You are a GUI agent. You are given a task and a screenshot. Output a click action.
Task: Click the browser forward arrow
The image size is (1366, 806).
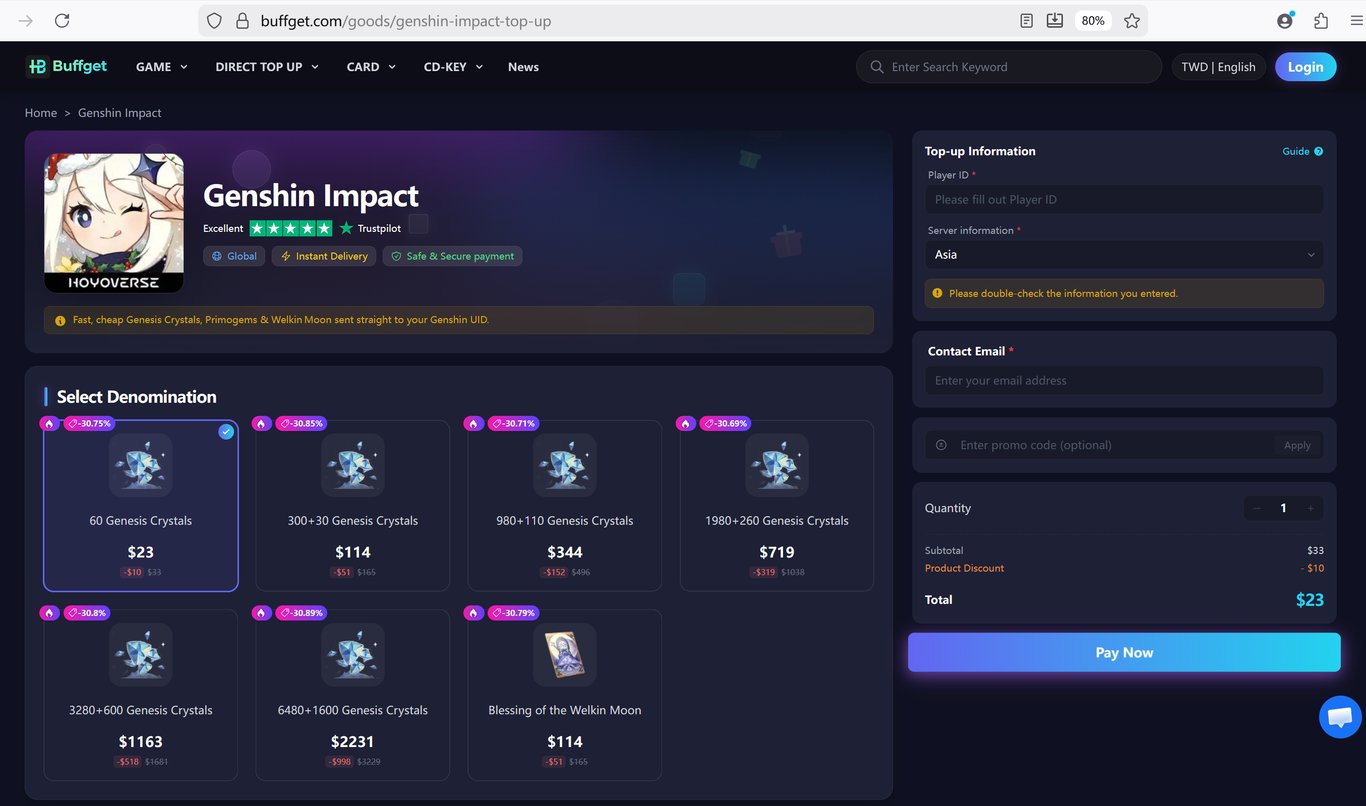coord(26,21)
